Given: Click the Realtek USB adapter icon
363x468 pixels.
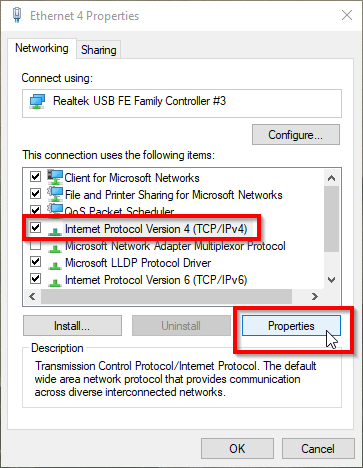Looking at the screenshot, I should pyautogui.click(x=37, y=101).
